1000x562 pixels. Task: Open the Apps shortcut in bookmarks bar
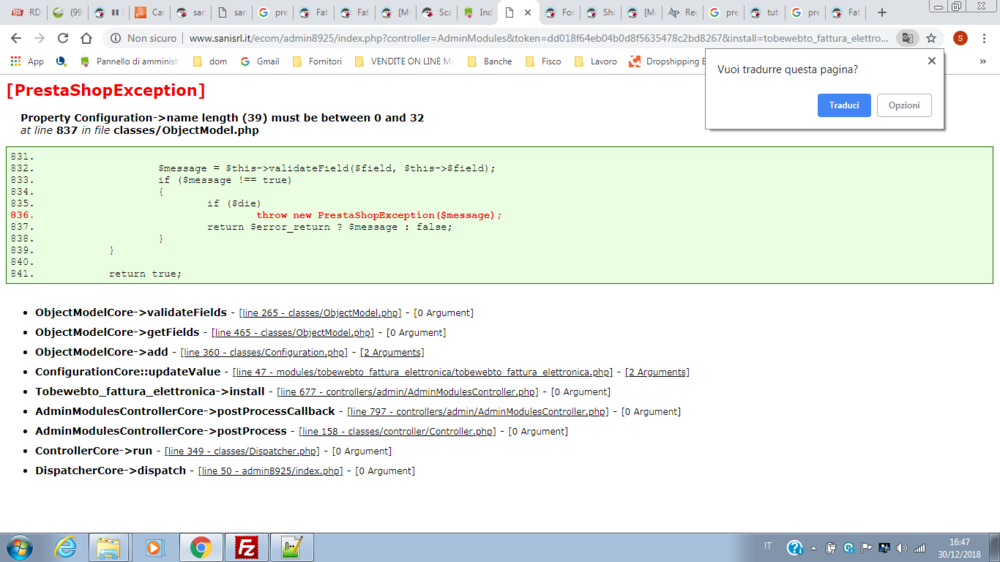(x=27, y=61)
